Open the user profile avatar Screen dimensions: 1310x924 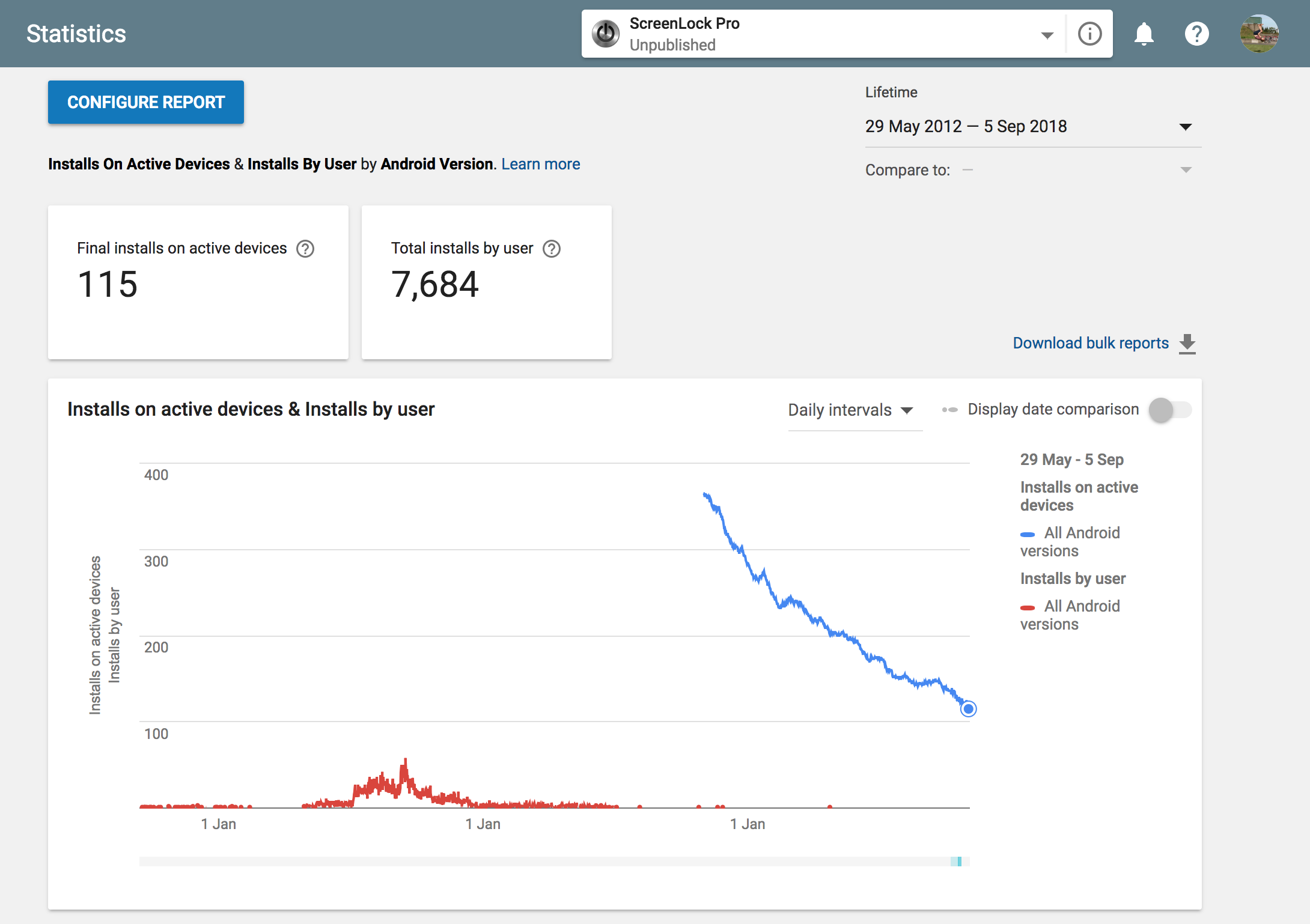coord(1259,34)
